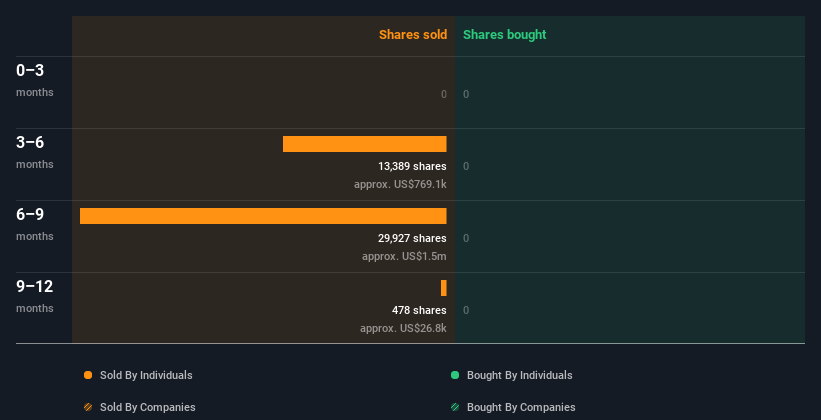Click the Shares bought column header
The image size is (821, 420).
[505, 35]
